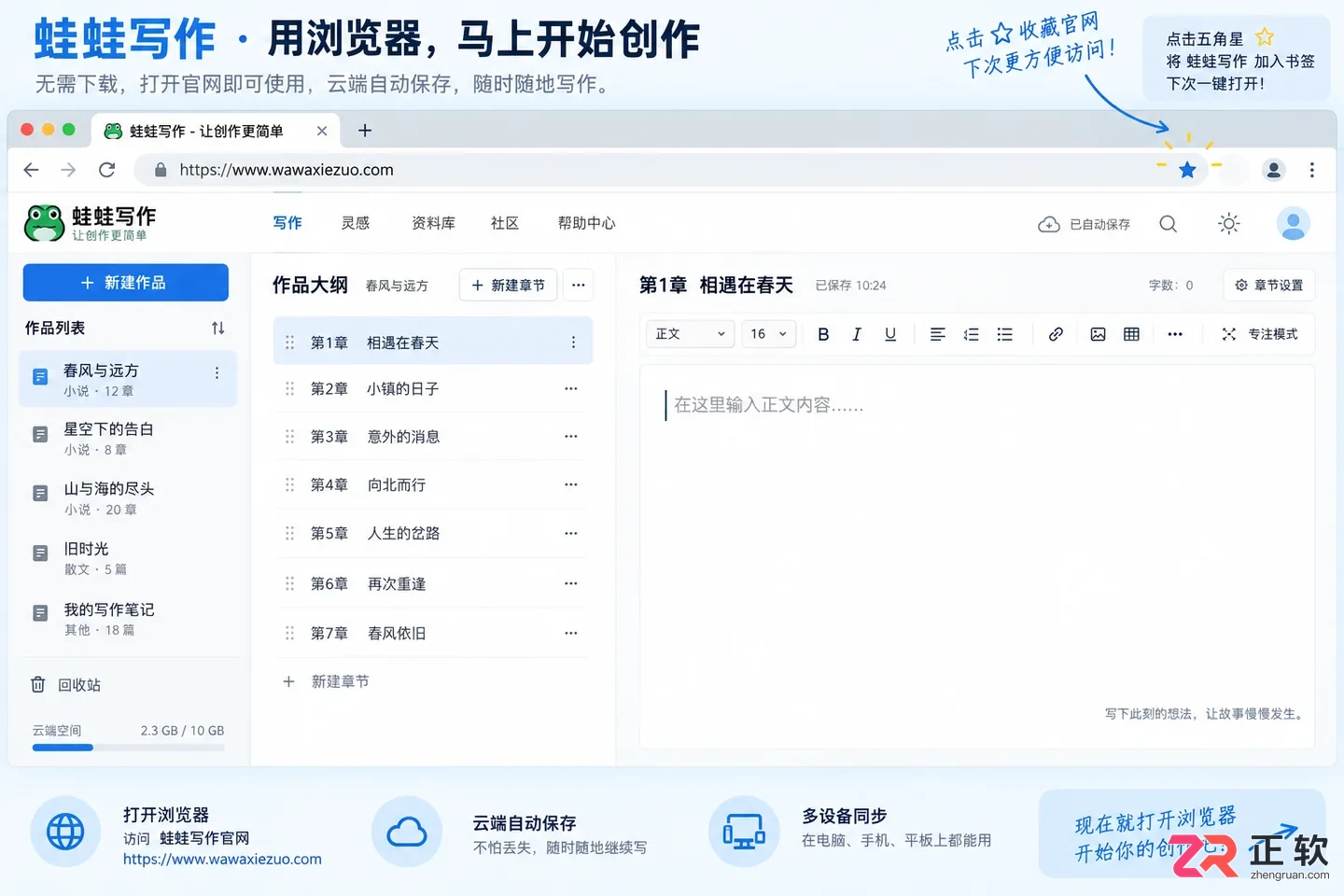Open a new browser tab
The width and height of the screenshot is (1344, 896).
coord(365,131)
